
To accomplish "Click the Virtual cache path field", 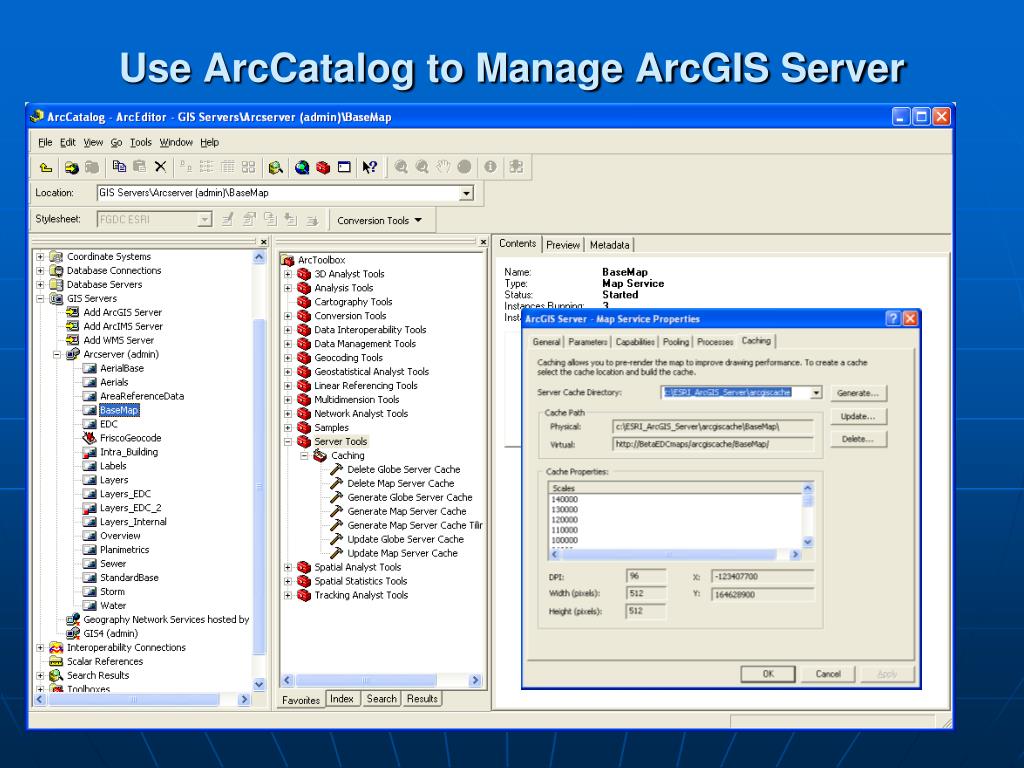I will (x=713, y=444).
